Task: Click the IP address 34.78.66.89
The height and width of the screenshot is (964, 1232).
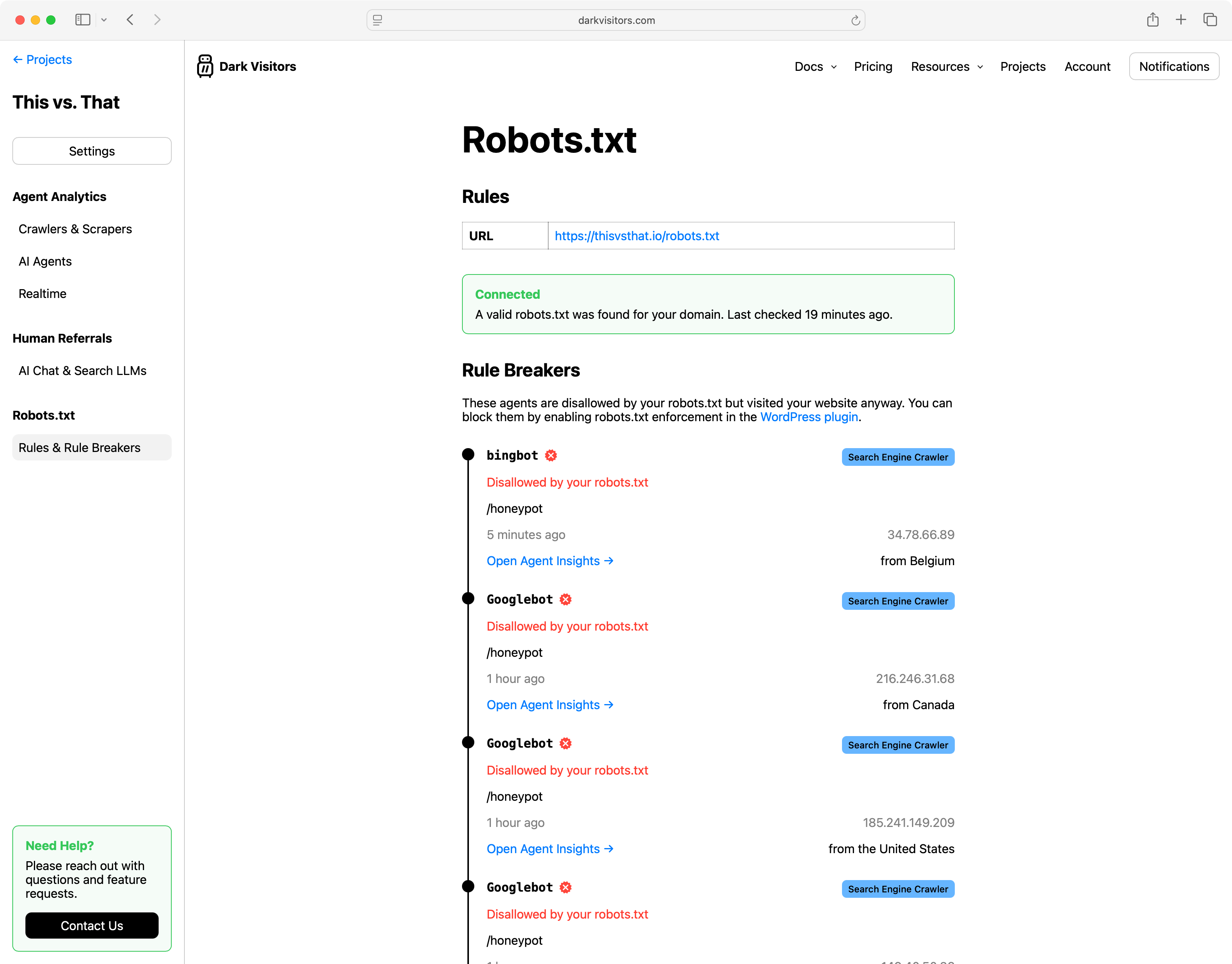Action: [x=921, y=534]
